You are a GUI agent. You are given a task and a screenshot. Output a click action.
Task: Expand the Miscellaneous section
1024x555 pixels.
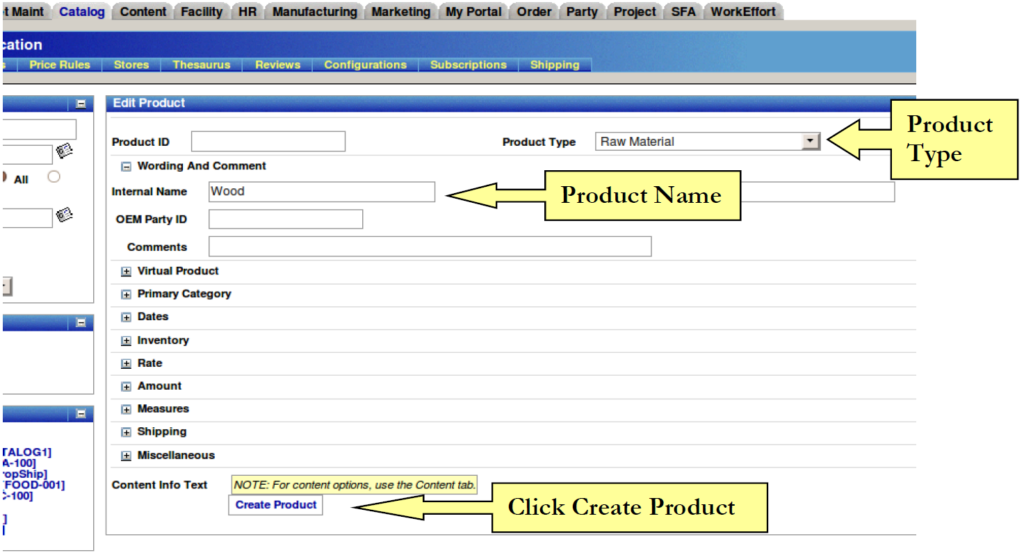(127, 456)
